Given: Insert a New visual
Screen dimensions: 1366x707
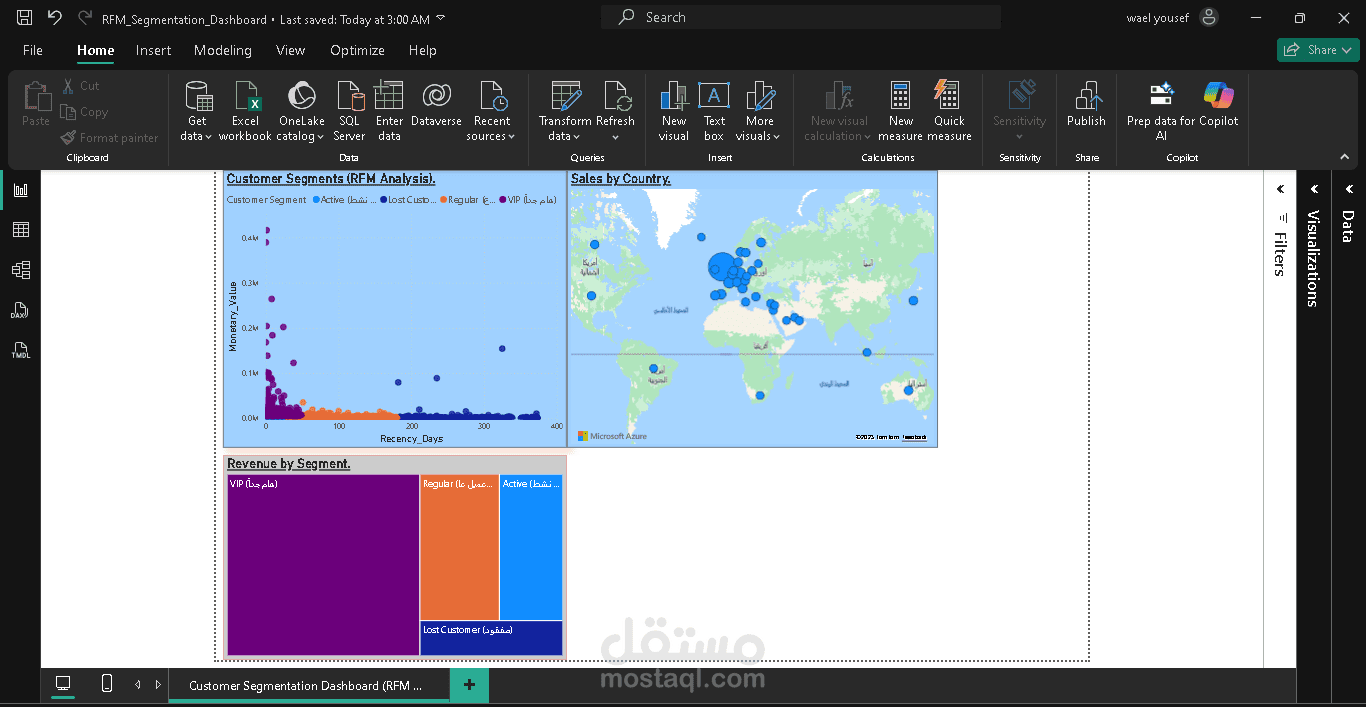Looking at the screenshot, I should 673,111.
